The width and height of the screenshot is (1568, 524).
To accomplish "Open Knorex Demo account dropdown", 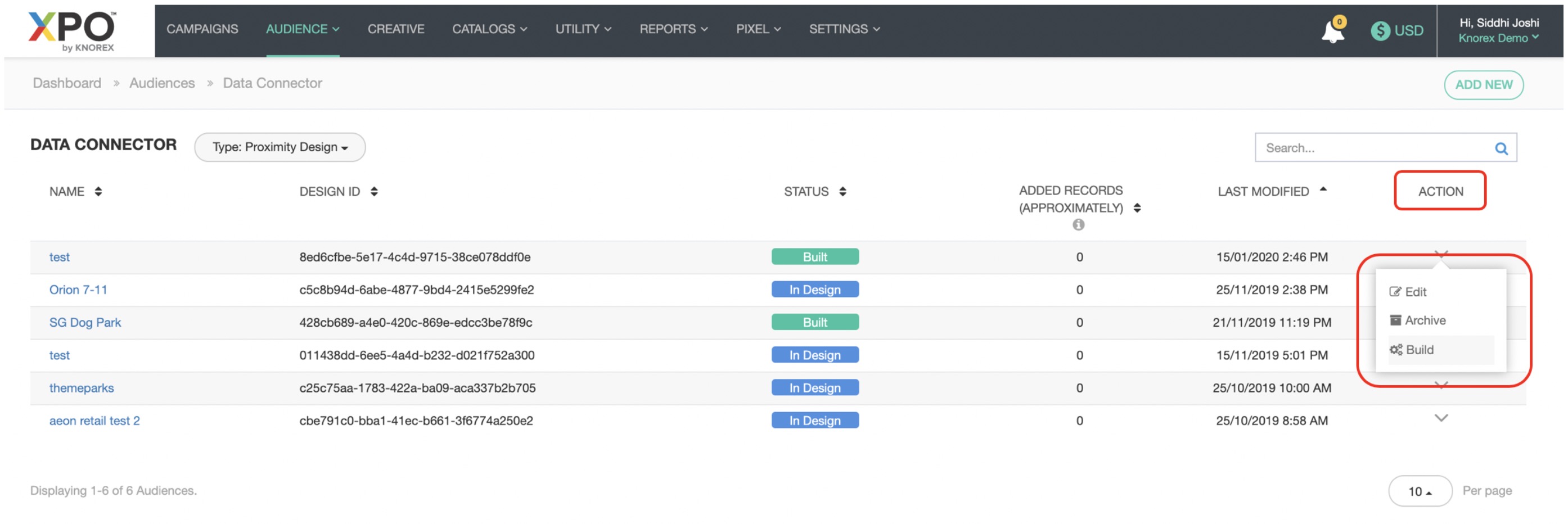I will point(1499,38).
